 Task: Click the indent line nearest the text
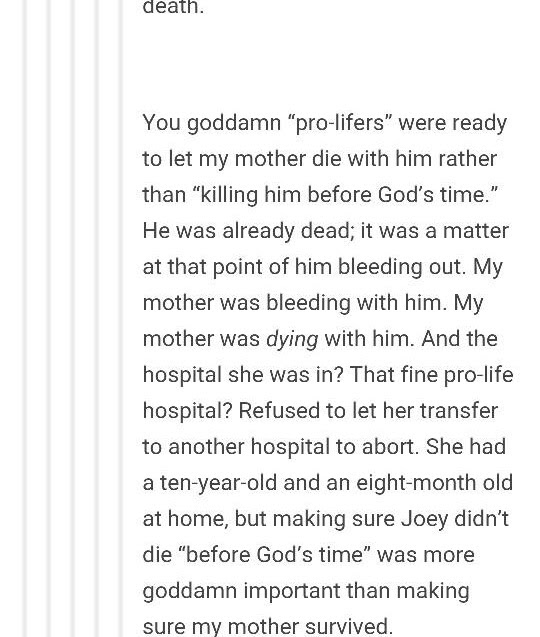click(x=120, y=318)
